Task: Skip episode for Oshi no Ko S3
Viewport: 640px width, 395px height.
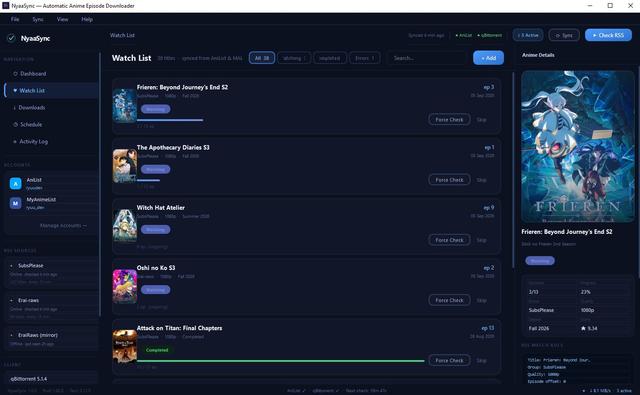Action: tap(482, 300)
